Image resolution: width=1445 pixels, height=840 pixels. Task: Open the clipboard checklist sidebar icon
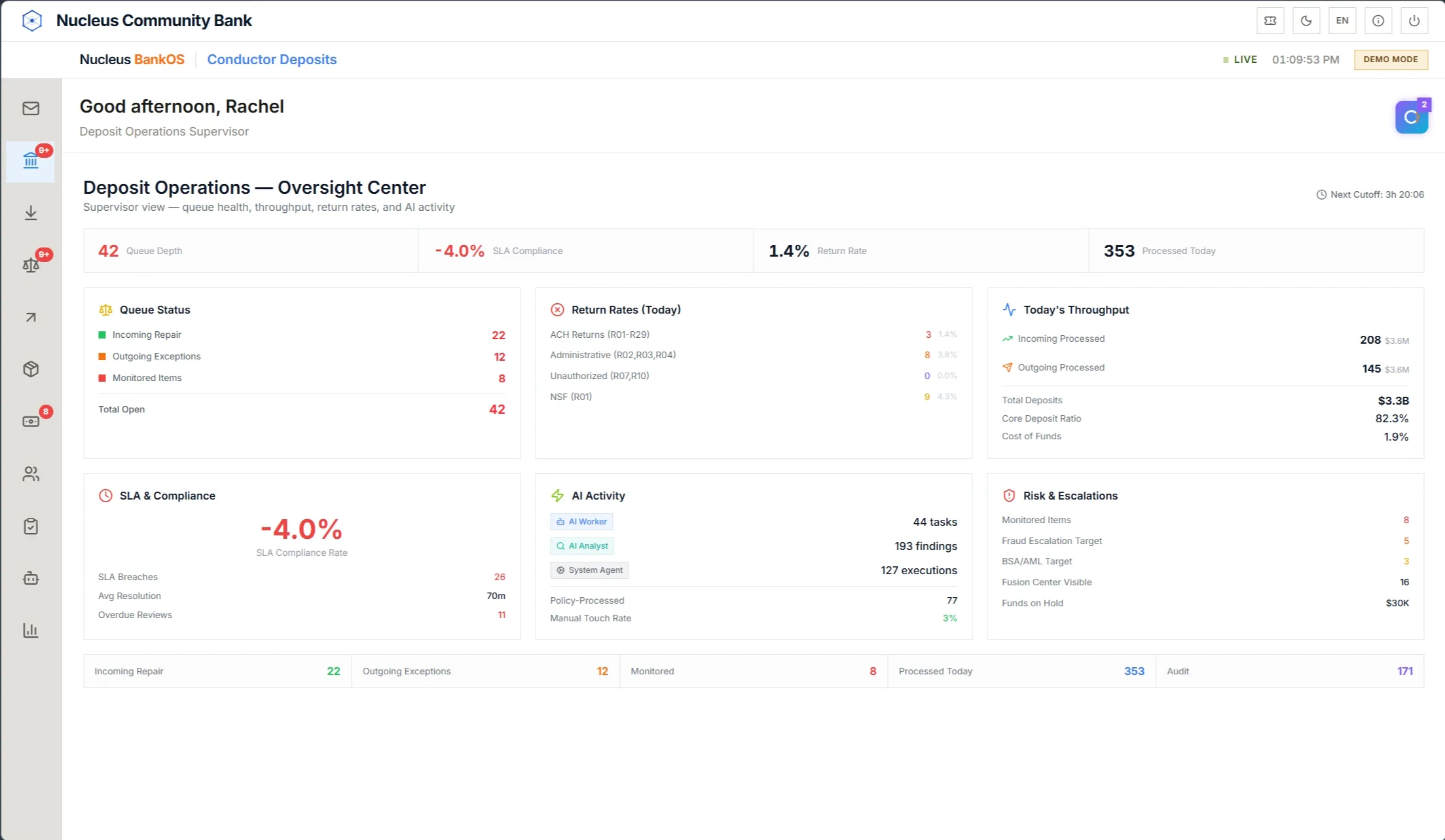31,526
